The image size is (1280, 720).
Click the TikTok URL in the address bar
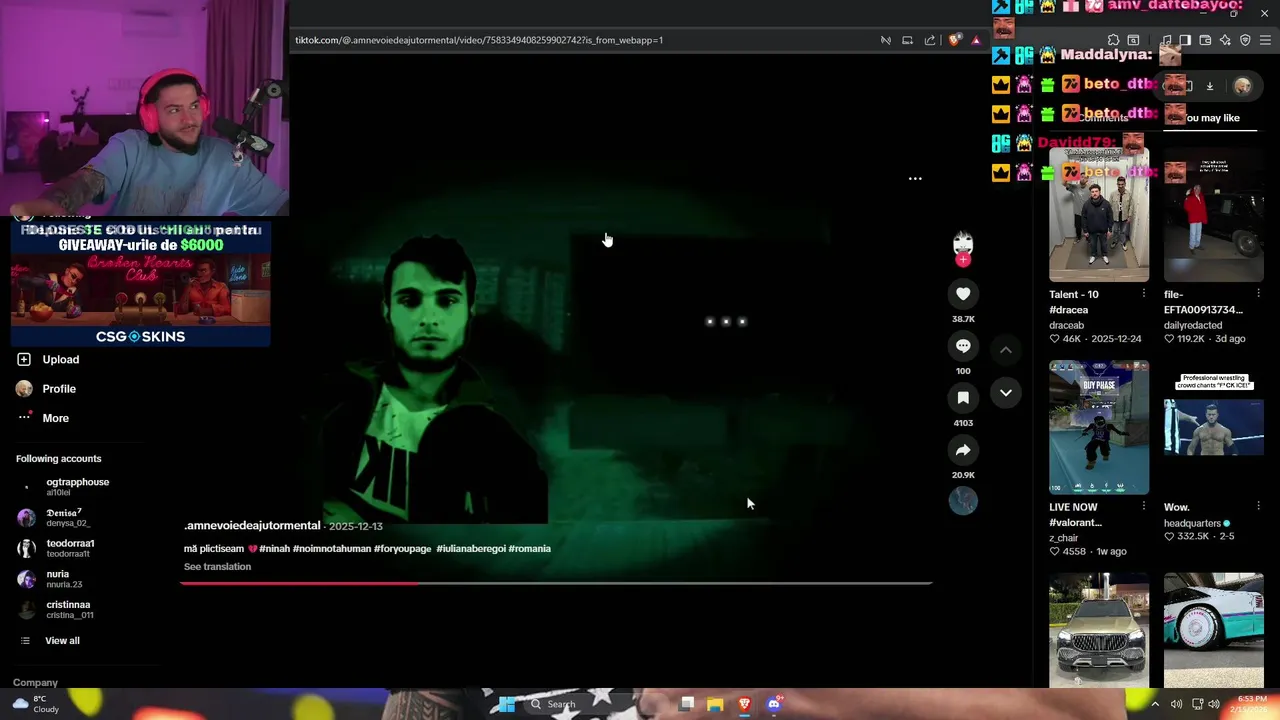click(x=479, y=40)
